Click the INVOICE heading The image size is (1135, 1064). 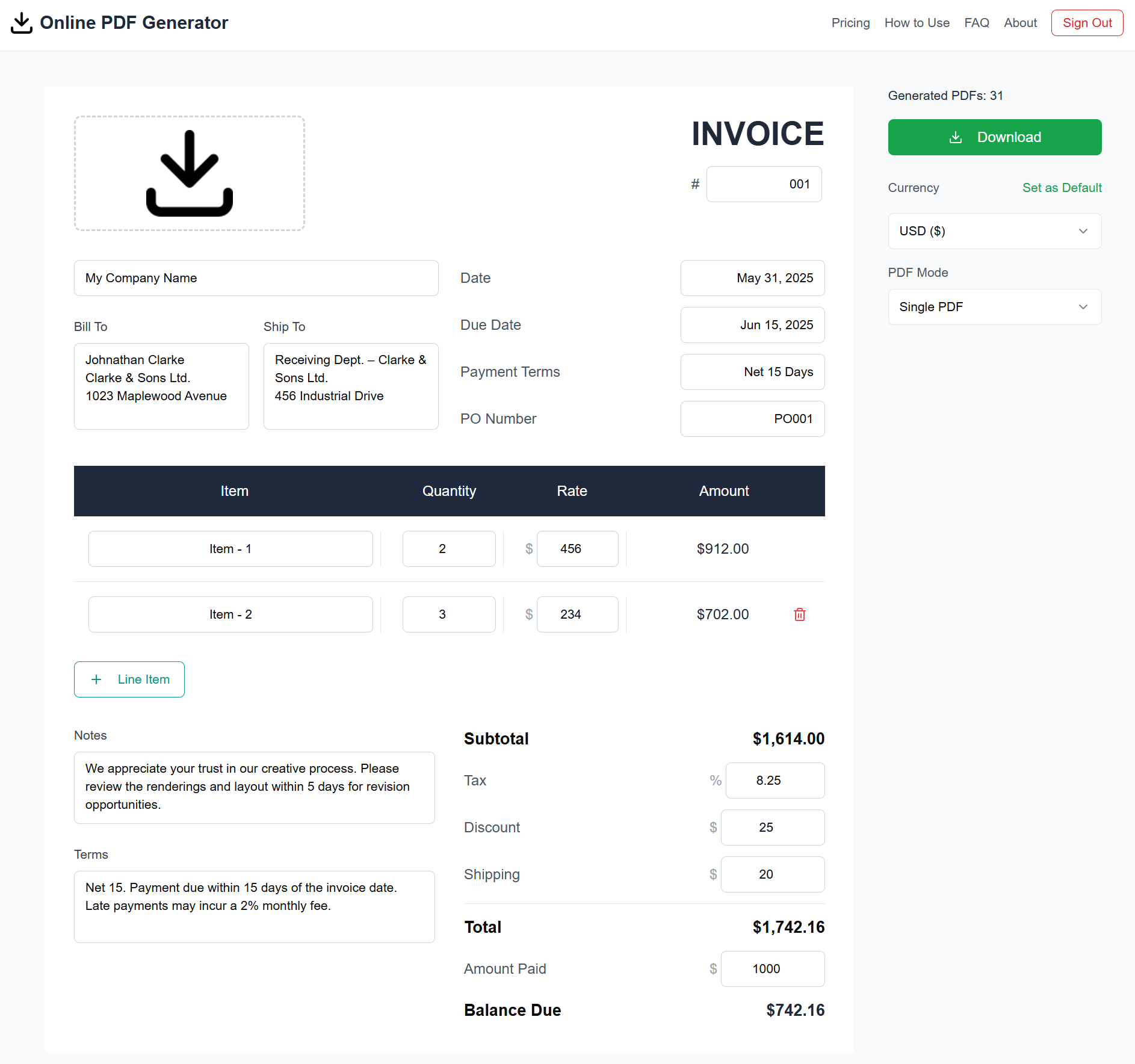758,134
